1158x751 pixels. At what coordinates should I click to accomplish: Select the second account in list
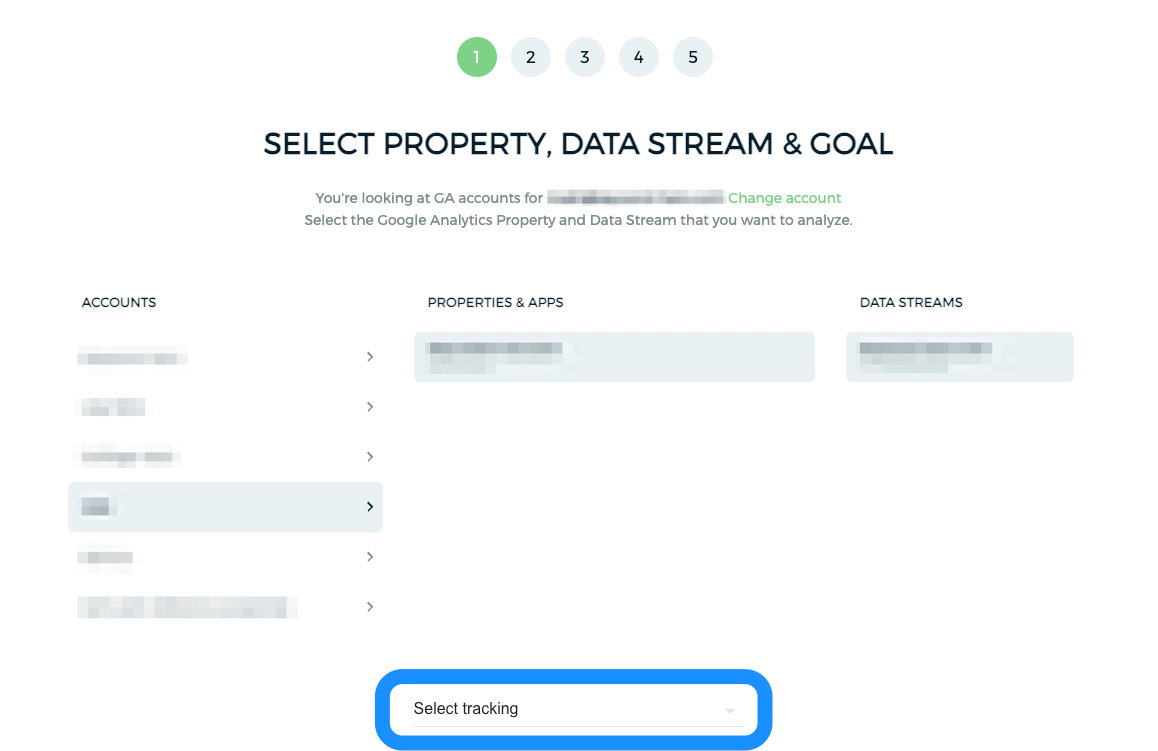[225, 407]
